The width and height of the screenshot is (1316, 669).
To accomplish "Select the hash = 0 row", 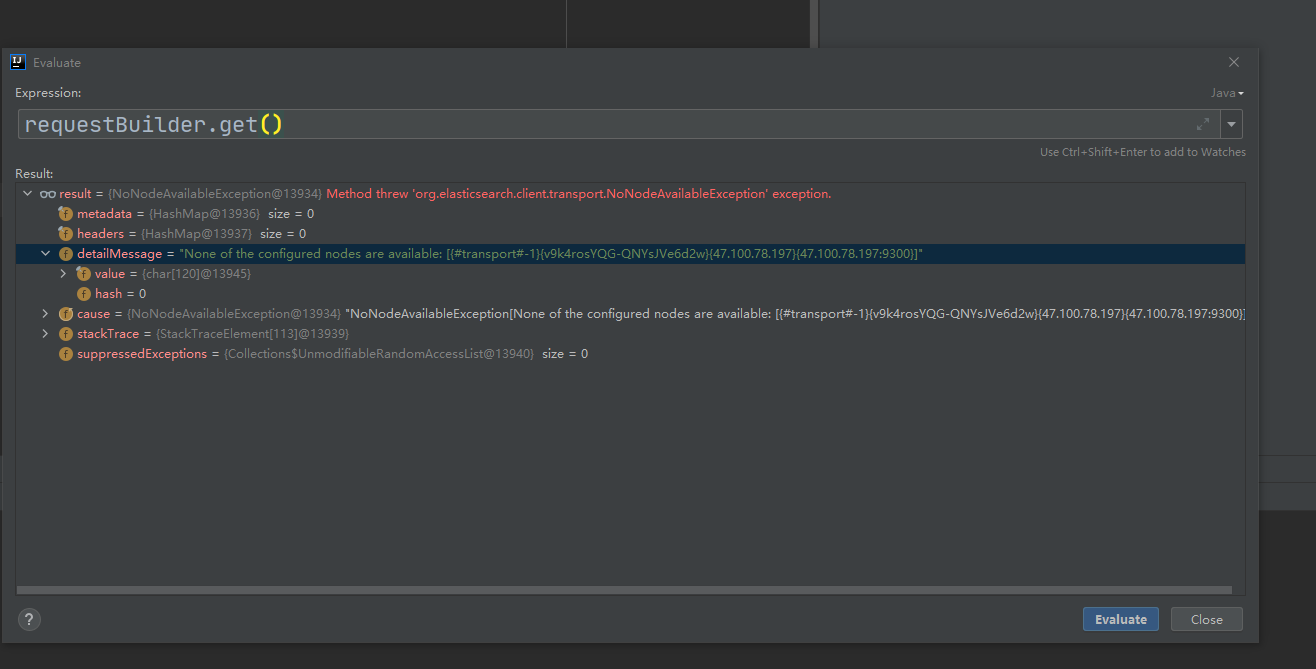I will point(630,294).
